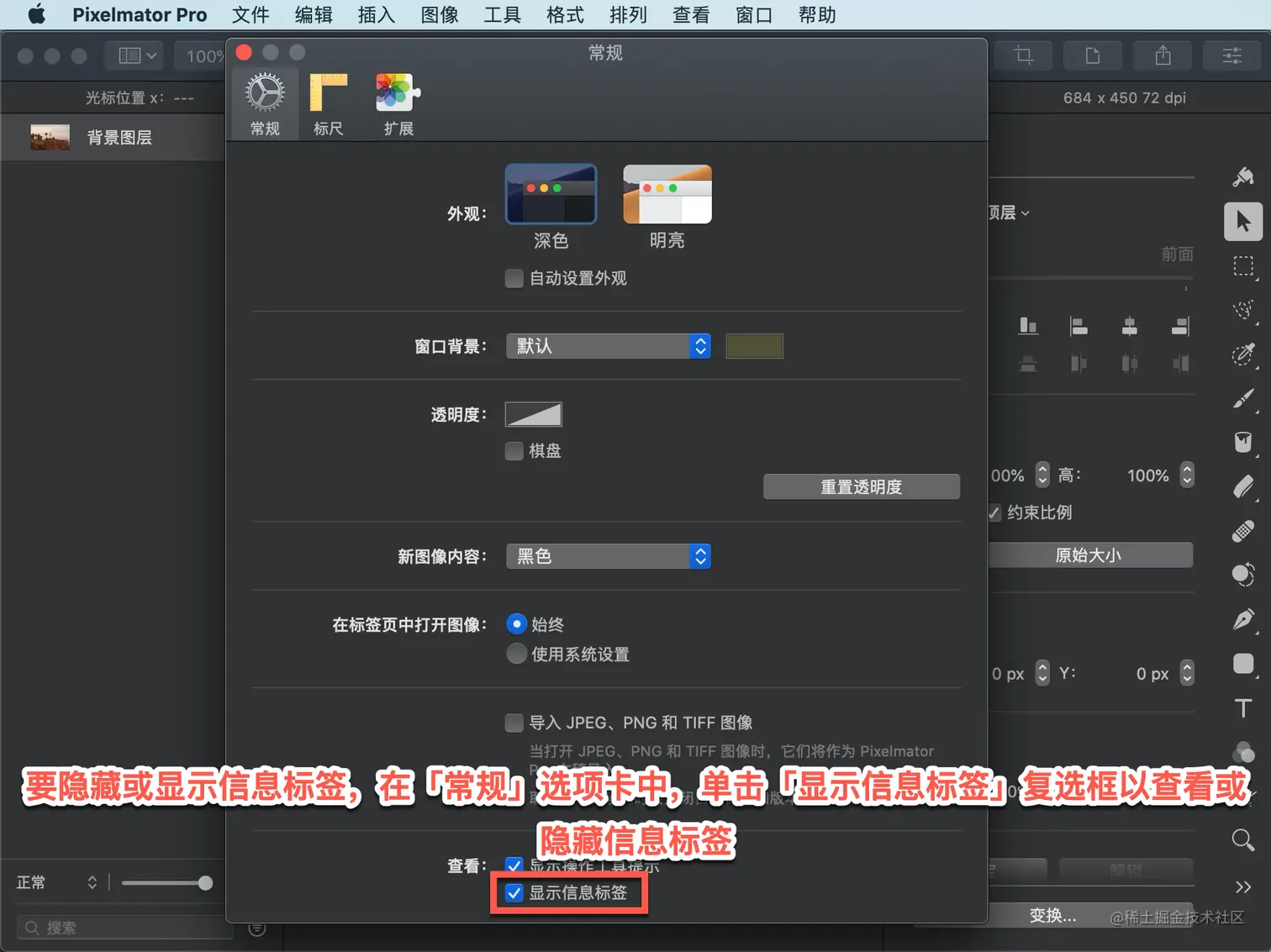Click the window background color swatch
The width and height of the screenshot is (1271, 952).
[755, 346]
